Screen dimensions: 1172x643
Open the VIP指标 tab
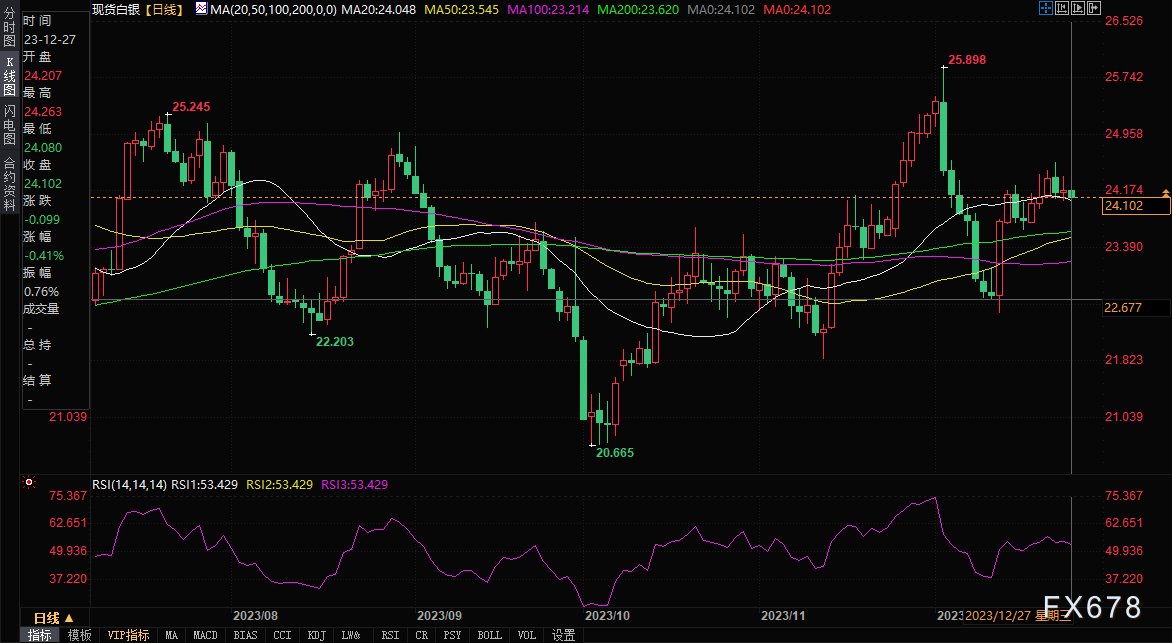127,635
